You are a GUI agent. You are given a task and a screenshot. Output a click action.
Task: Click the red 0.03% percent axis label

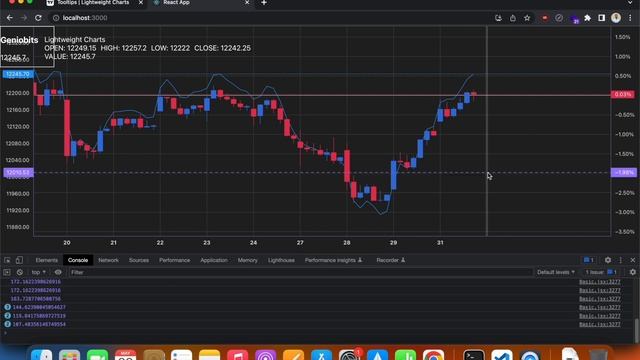point(623,94)
